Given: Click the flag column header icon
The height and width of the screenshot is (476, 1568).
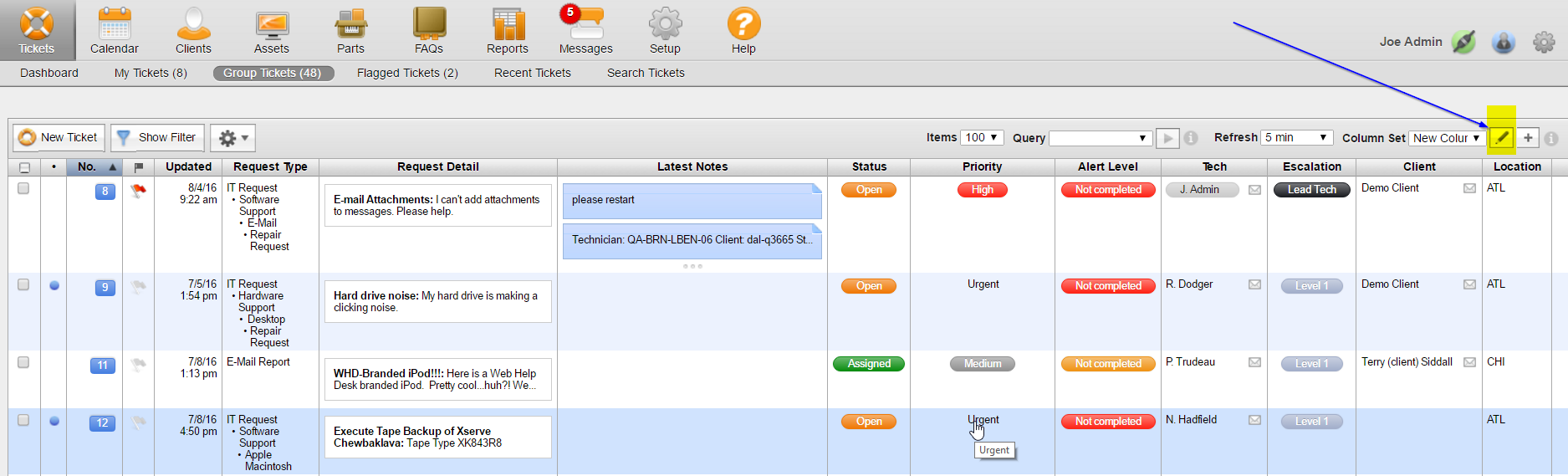Looking at the screenshot, I should 139,167.
